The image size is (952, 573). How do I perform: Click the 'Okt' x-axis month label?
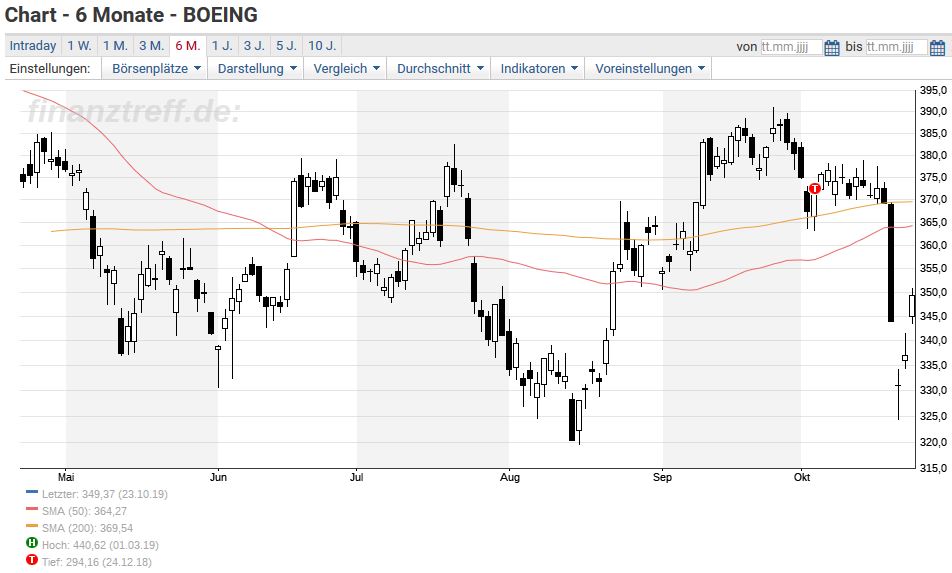801,477
